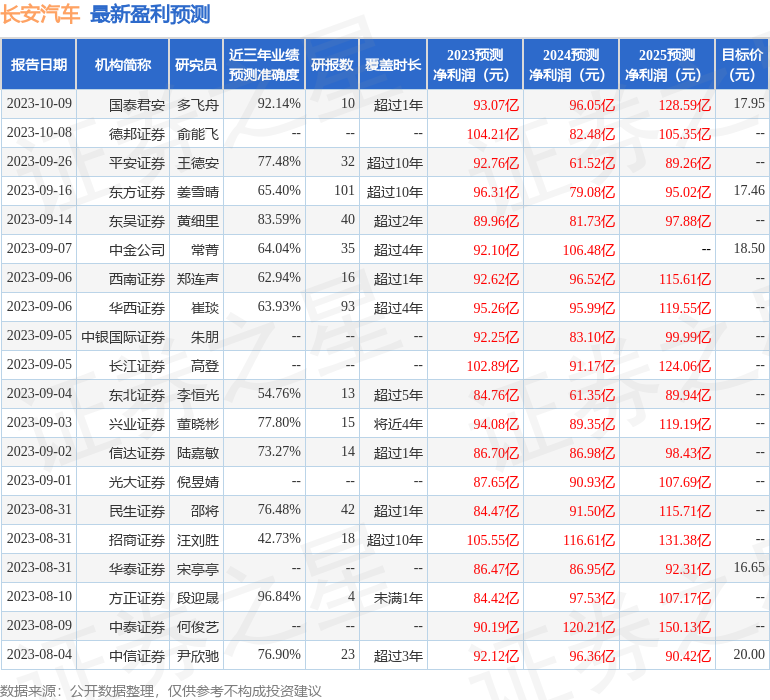The height and width of the screenshot is (700, 770).
Task: Click accuracy value 92.14%
Action: coord(279,103)
